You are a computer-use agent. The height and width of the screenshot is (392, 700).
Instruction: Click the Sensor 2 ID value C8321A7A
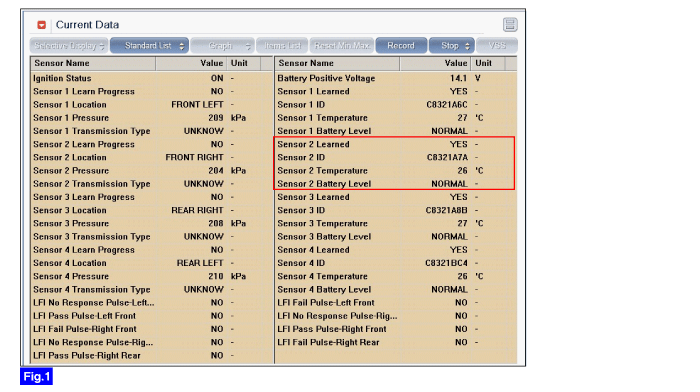point(447,158)
